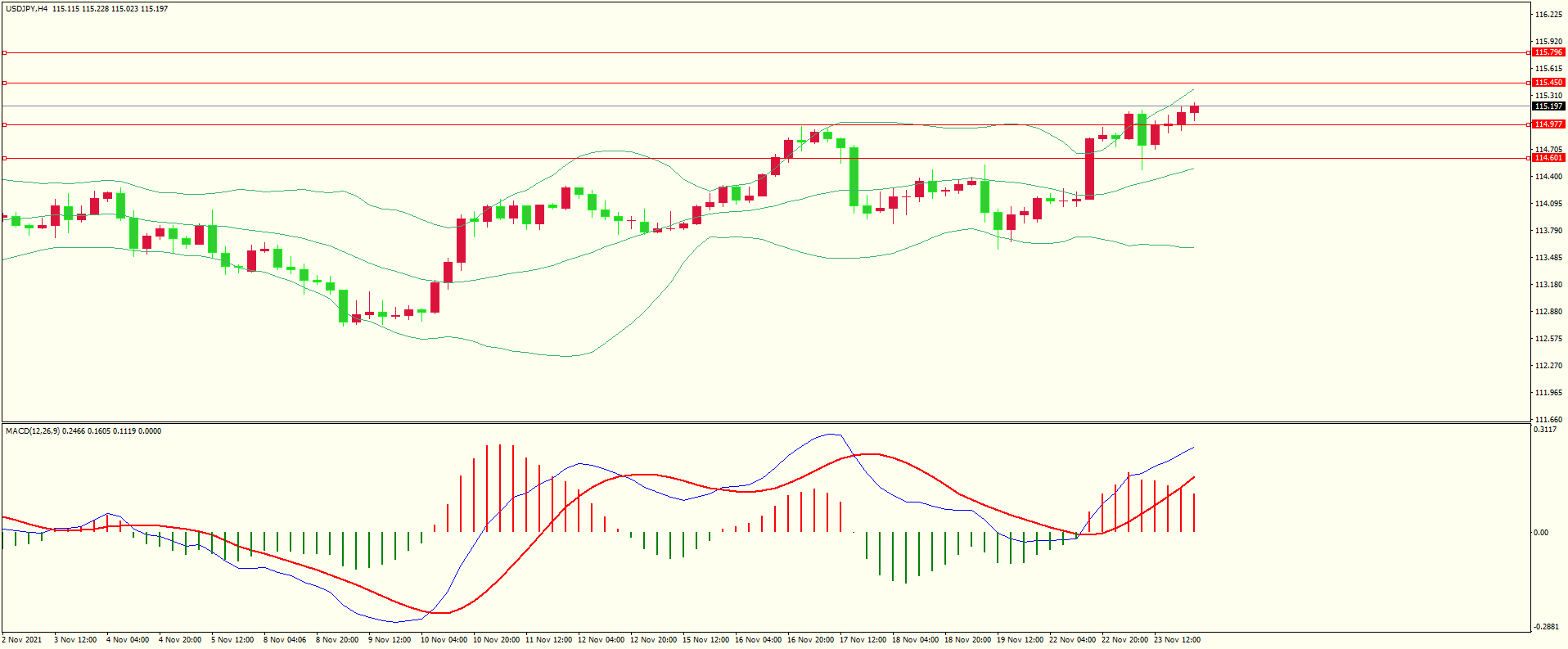Select the latest red candle at the chart's right edge
This screenshot has height=649, width=1568.
tap(1195, 110)
